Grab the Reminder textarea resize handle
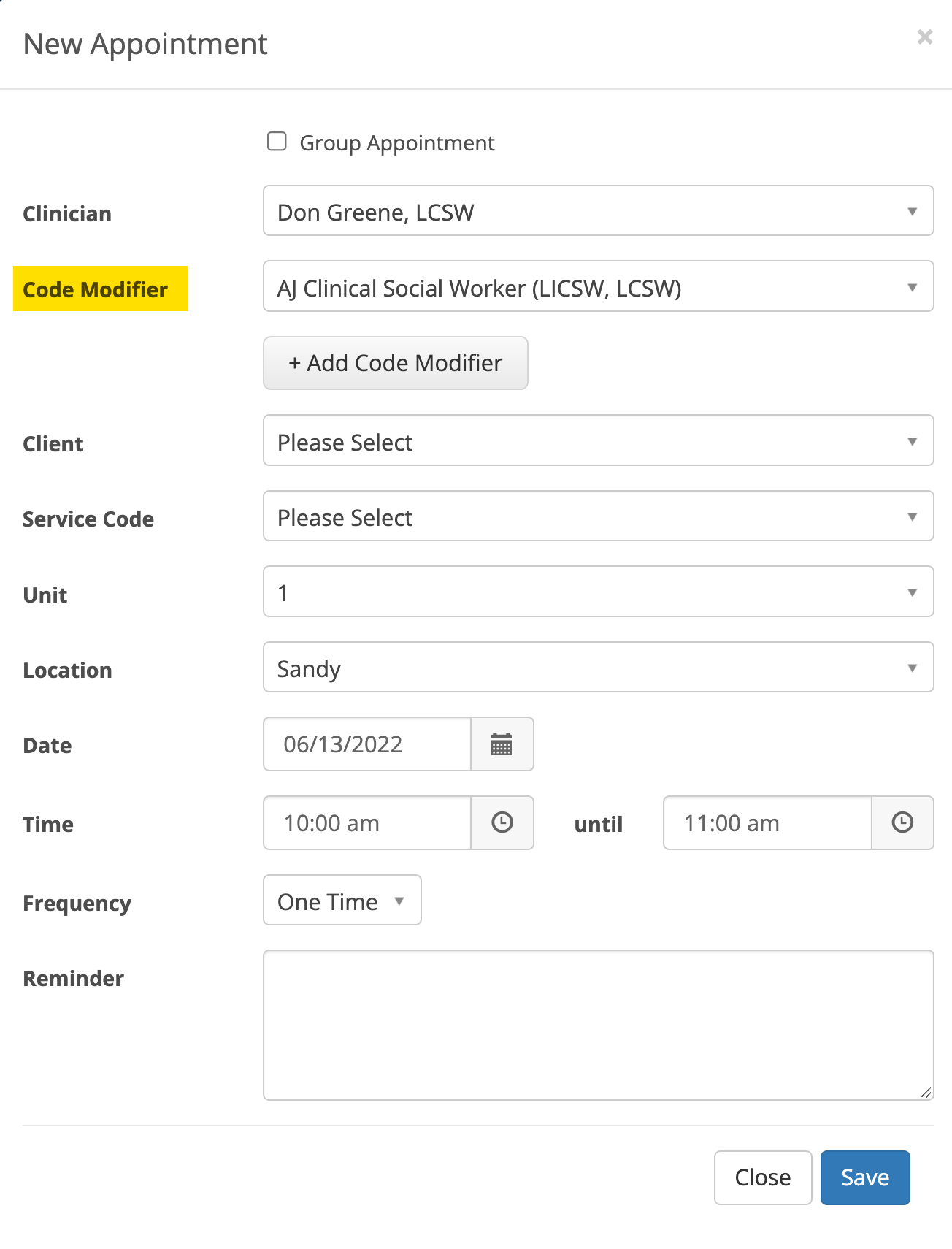952x1249 pixels. (x=926, y=1092)
